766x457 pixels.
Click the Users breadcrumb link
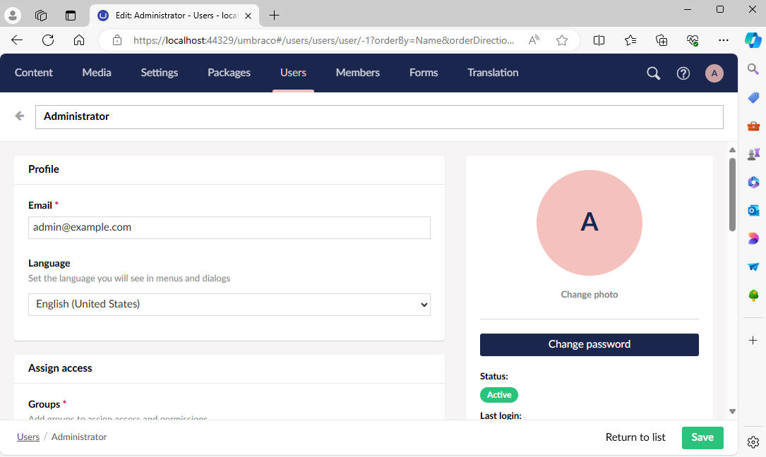coord(28,437)
